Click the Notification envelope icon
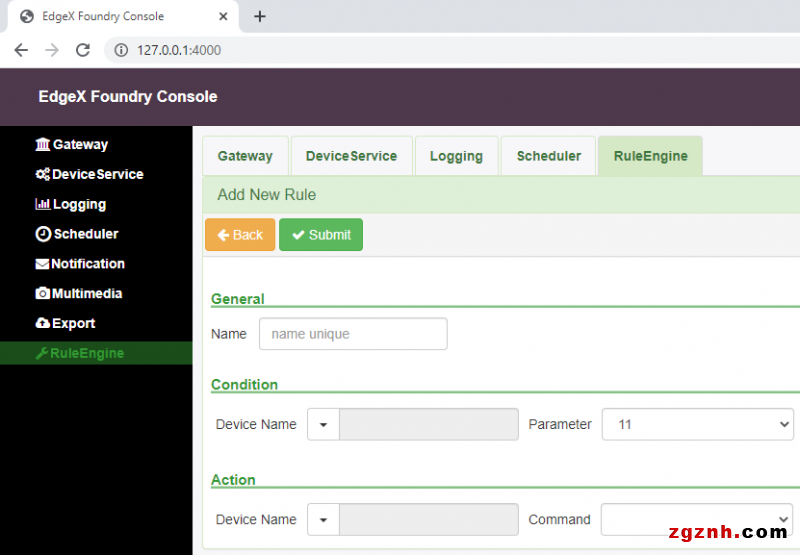This screenshot has width=800, height=555. 42,264
